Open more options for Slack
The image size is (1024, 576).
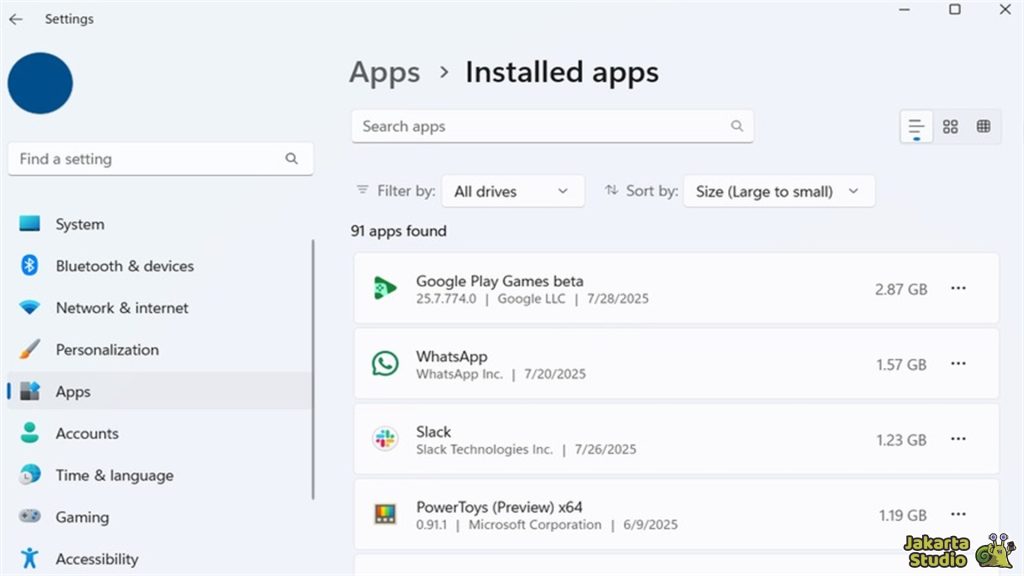[958, 439]
